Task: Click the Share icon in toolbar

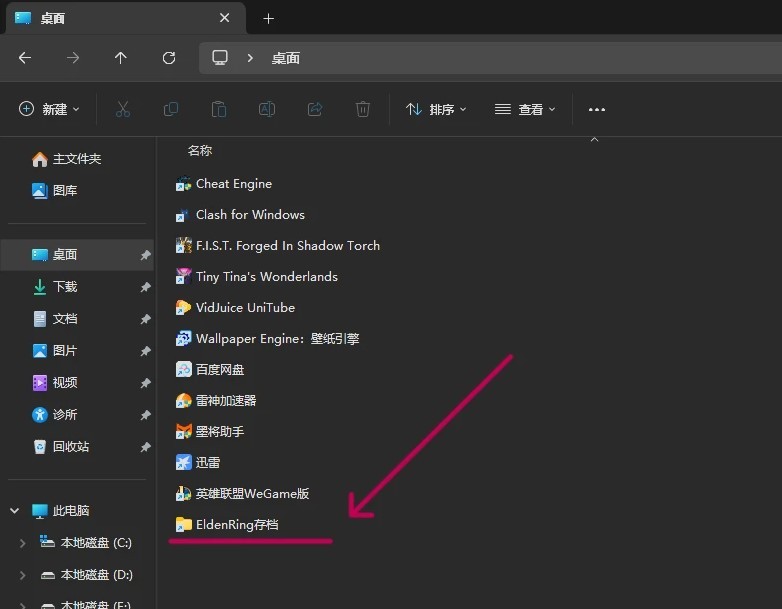Action: [315, 109]
